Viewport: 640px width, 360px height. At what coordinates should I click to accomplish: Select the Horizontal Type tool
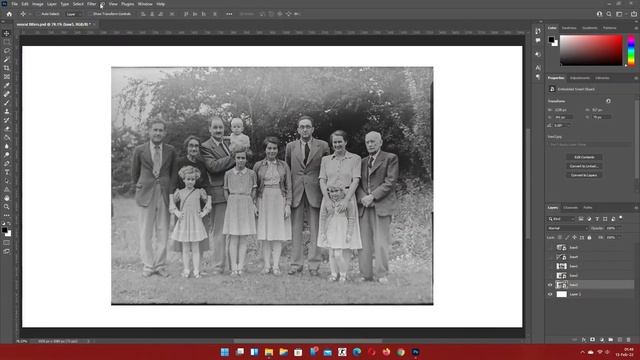coord(7,172)
